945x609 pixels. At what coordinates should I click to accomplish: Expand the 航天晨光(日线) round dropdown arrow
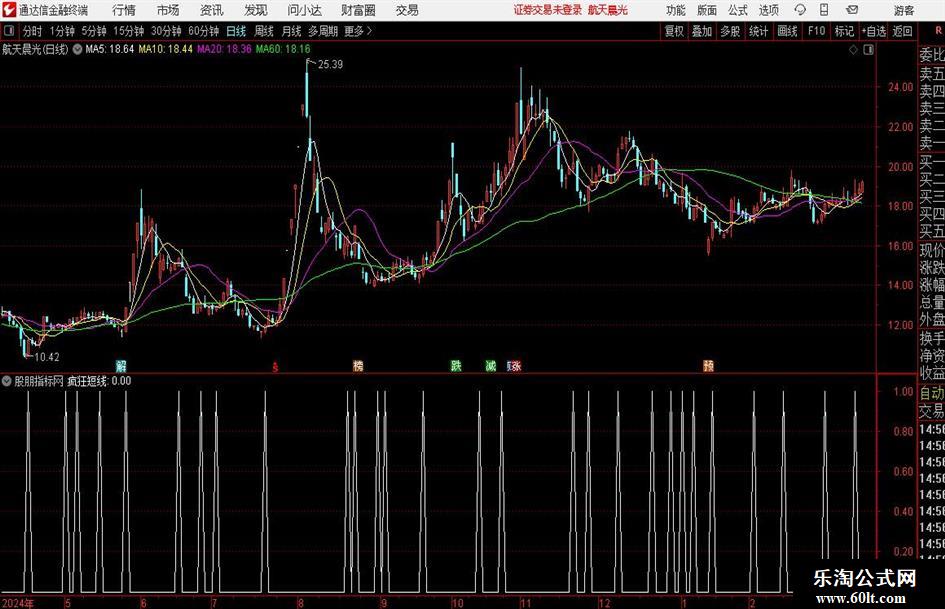[77, 50]
